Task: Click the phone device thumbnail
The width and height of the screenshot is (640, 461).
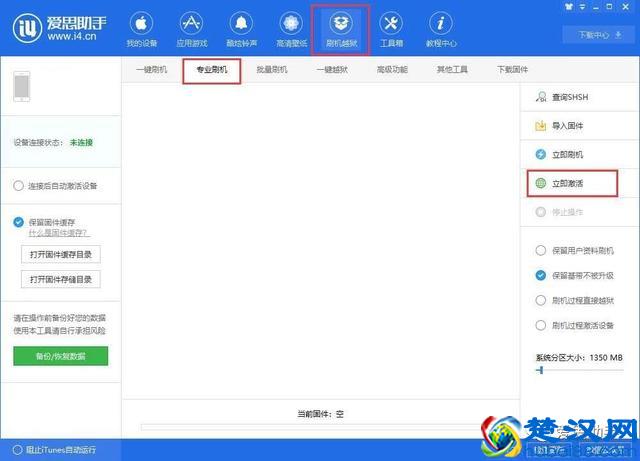Action: (x=22, y=87)
